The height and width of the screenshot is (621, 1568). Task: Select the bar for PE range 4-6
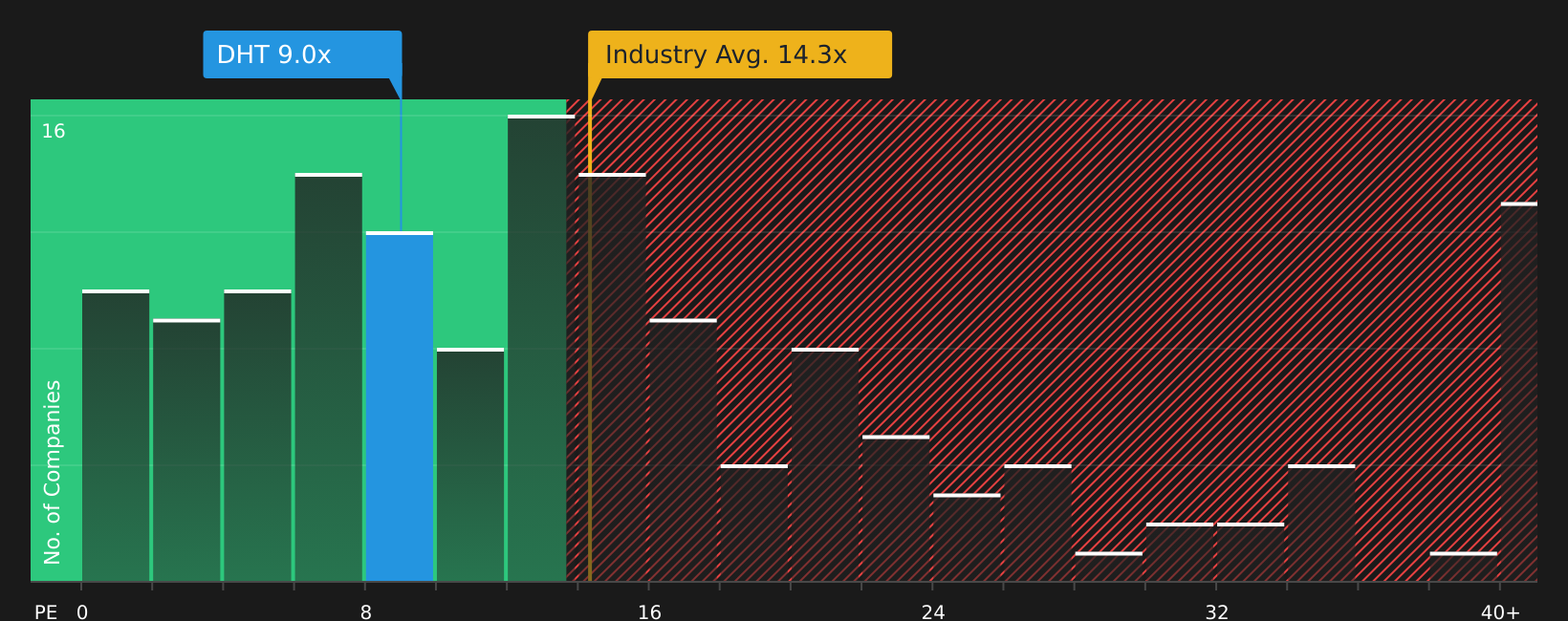tap(257, 436)
